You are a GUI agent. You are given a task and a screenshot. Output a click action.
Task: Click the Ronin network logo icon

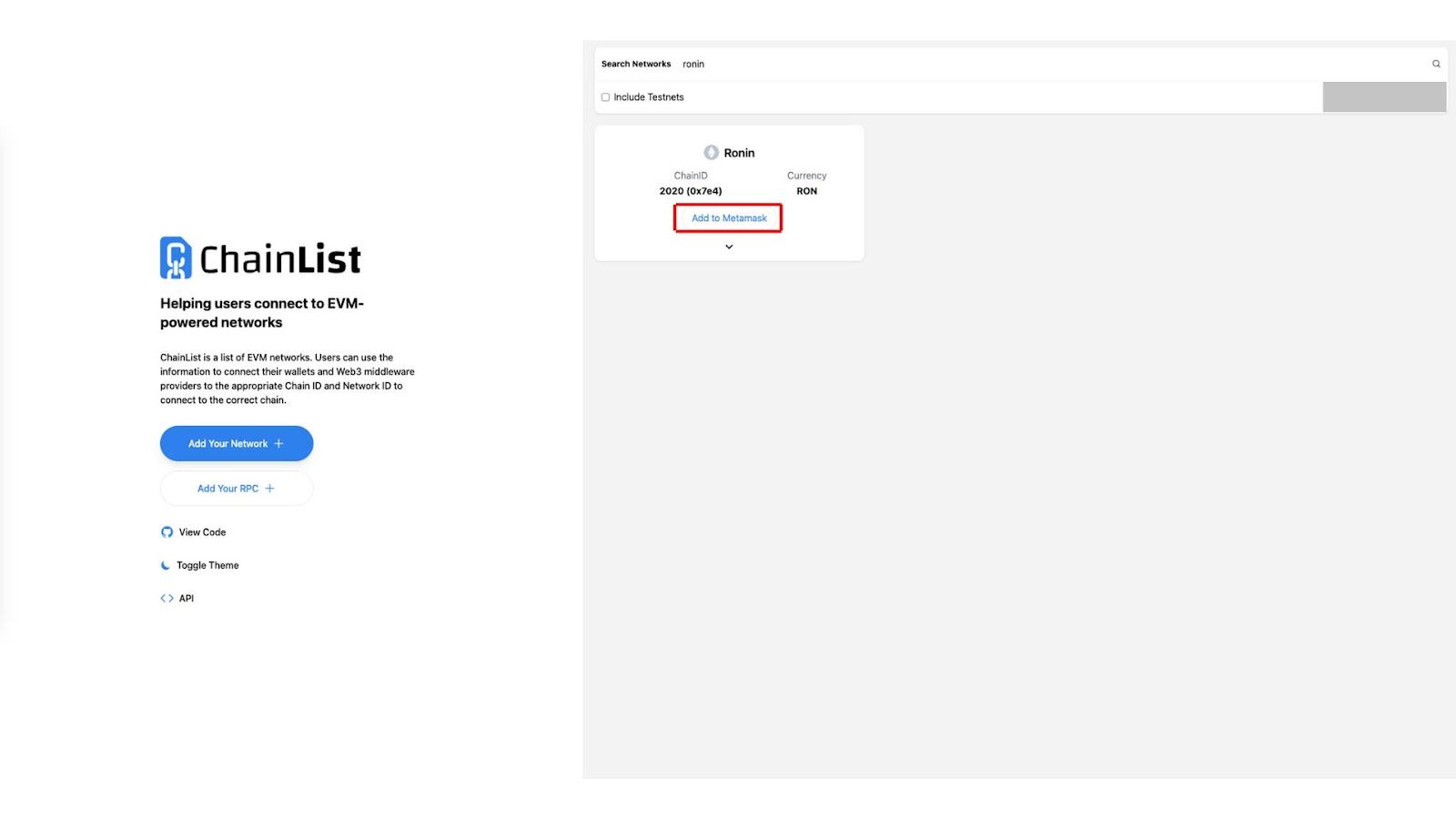coord(711,153)
